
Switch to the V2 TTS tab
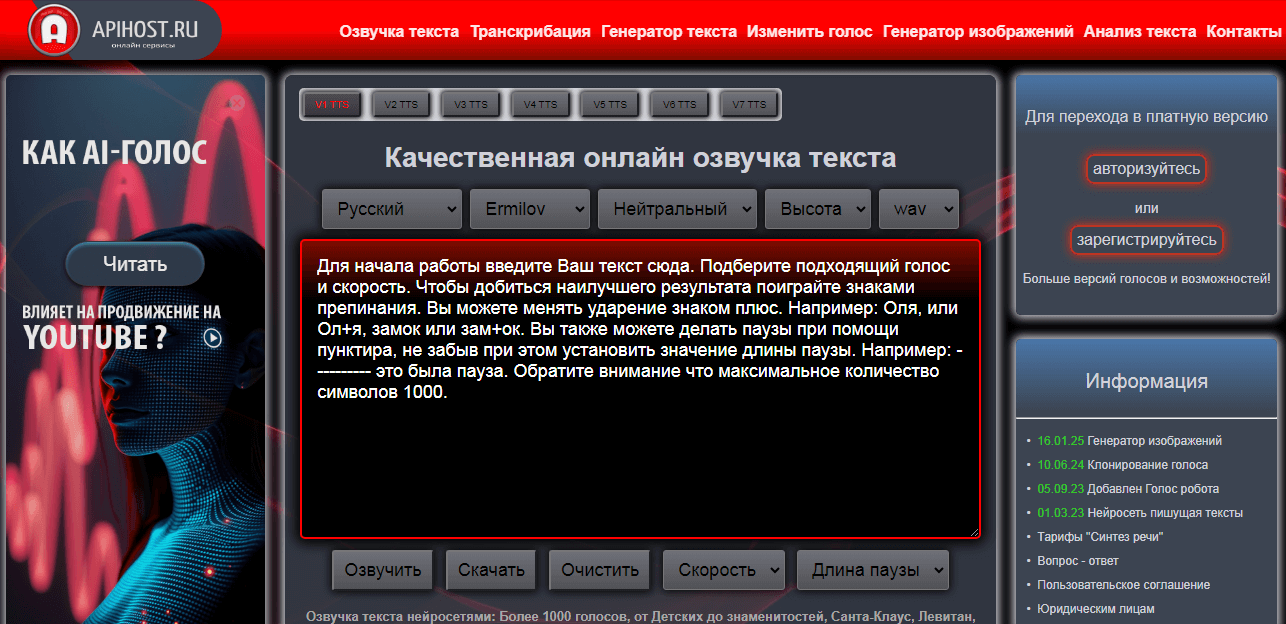401,104
